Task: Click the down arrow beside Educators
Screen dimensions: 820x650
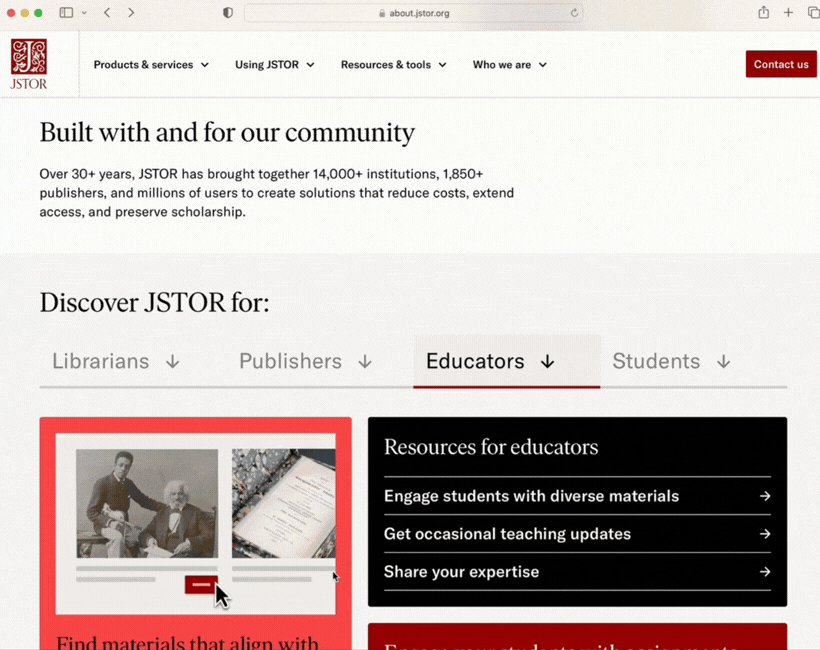Action: click(548, 362)
